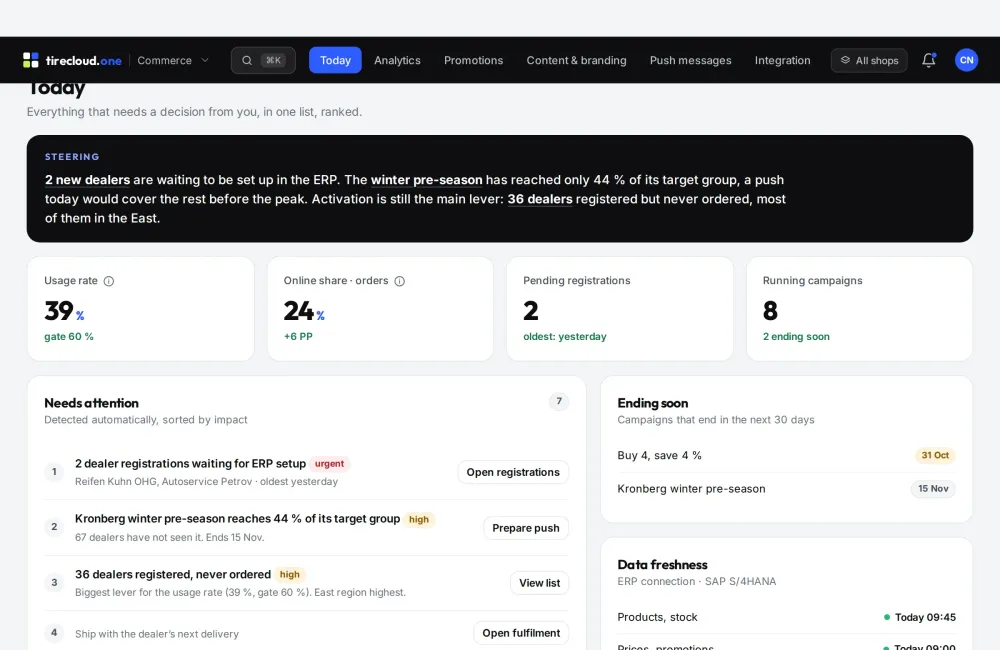Open the CN user avatar menu

tap(966, 60)
